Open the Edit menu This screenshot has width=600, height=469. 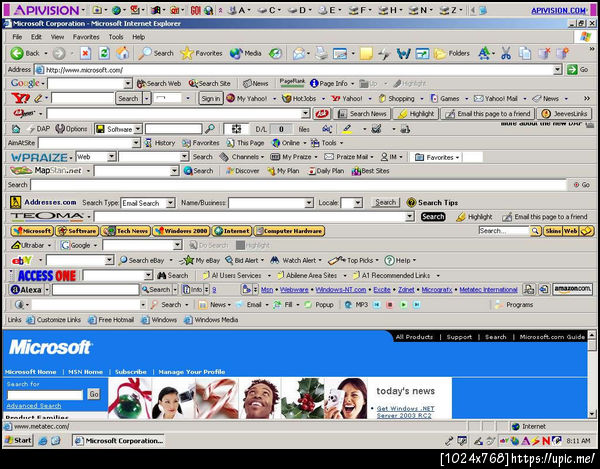pos(36,37)
